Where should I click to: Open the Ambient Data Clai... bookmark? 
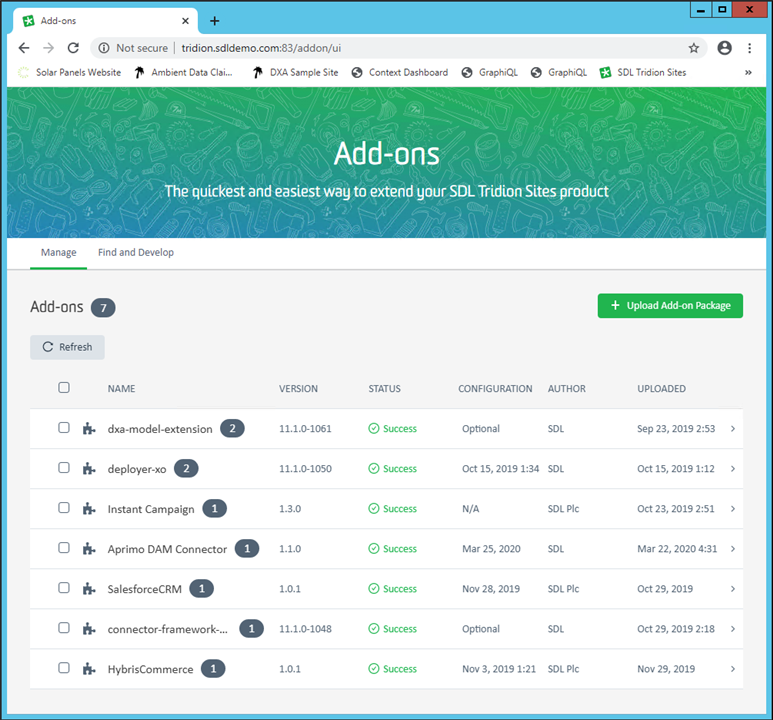click(x=183, y=72)
